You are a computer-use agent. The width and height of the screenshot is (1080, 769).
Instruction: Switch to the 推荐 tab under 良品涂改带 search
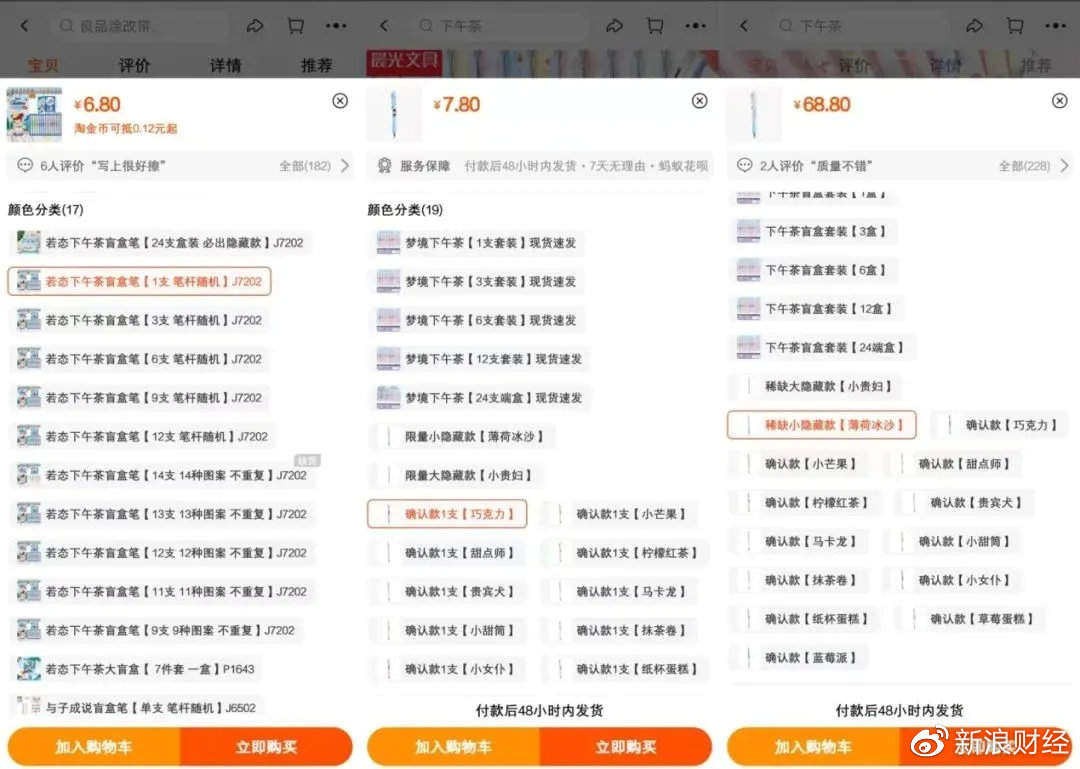pos(316,65)
